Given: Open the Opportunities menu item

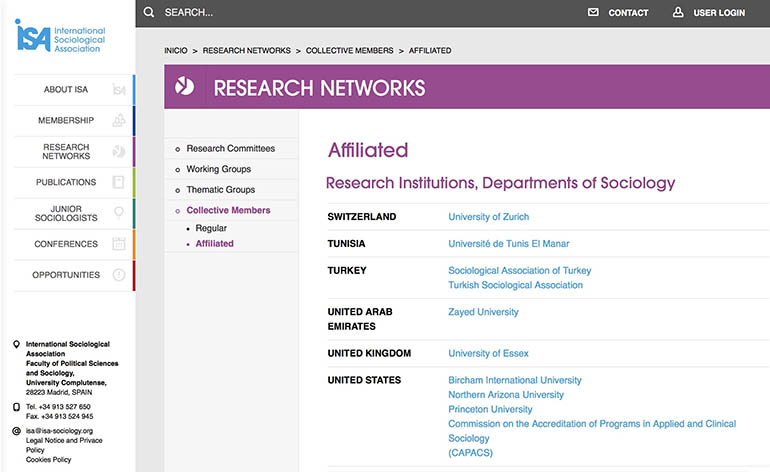Looking at the screenshot, I should [x=66, y=275].
